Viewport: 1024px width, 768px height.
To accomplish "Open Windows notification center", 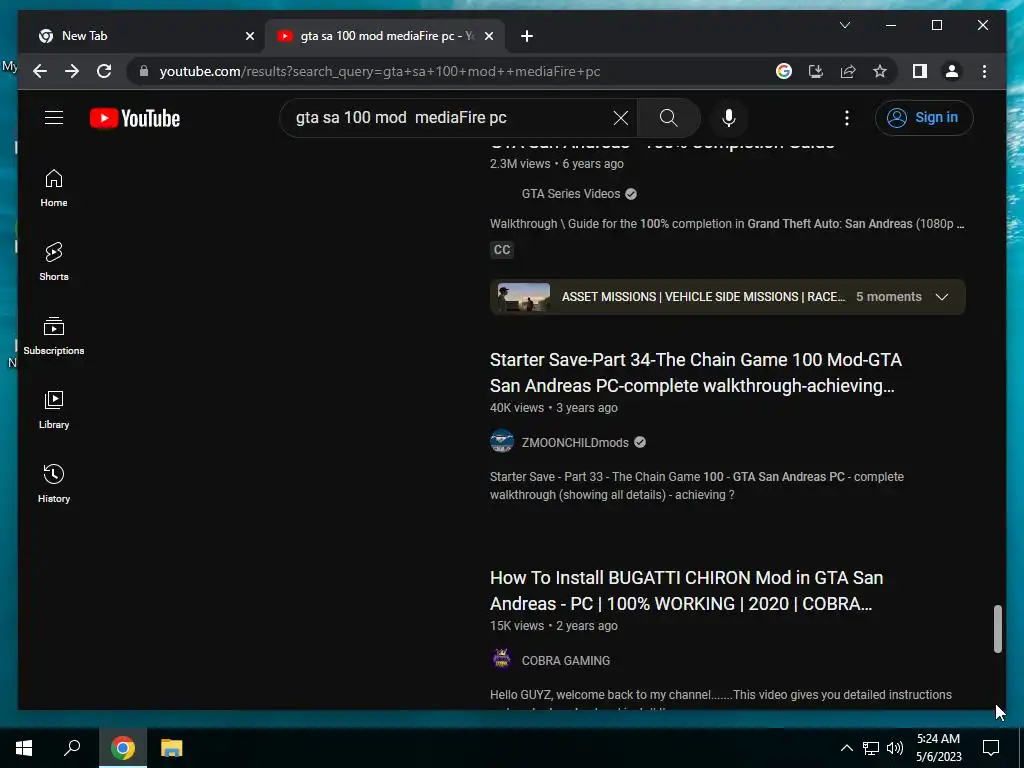I will point(991,748).
